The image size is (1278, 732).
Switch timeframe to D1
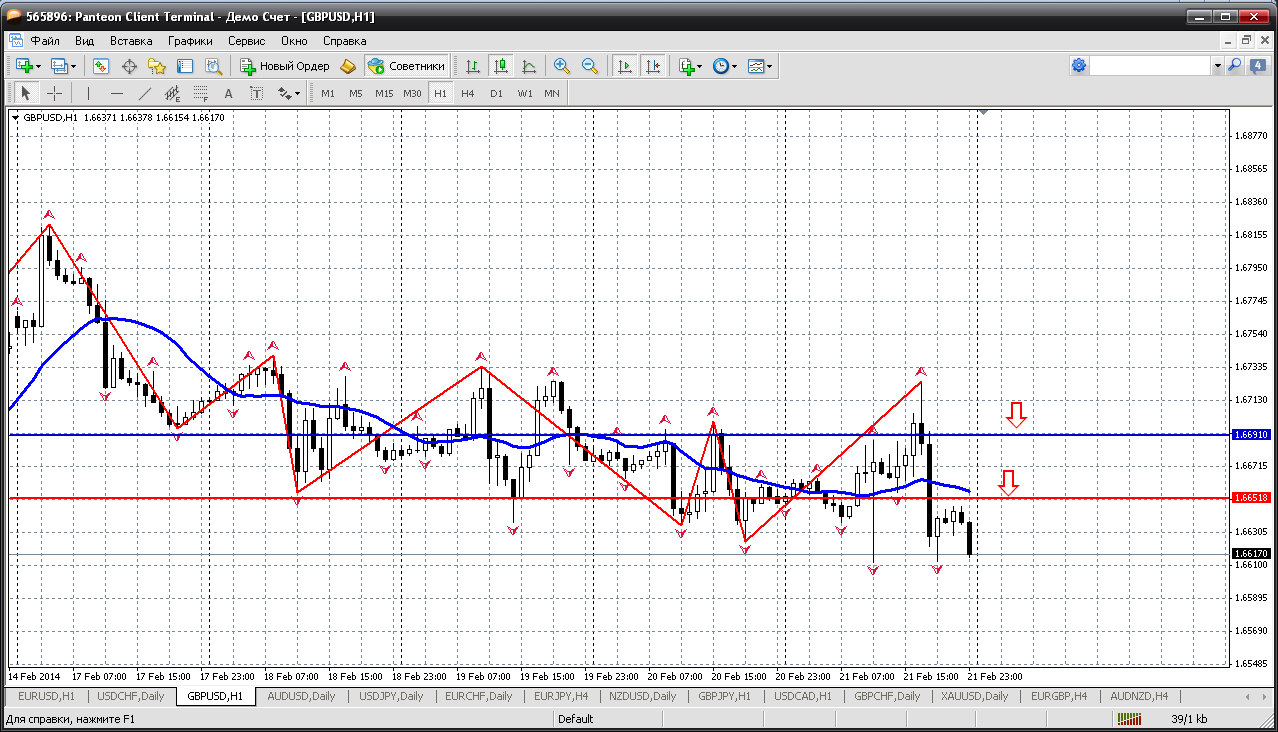[x=496, y=93]
